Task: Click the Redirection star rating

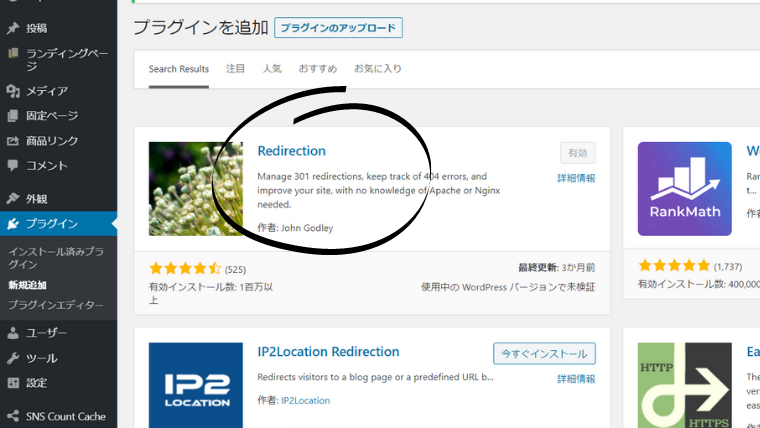Action: (x=185, y=269)
